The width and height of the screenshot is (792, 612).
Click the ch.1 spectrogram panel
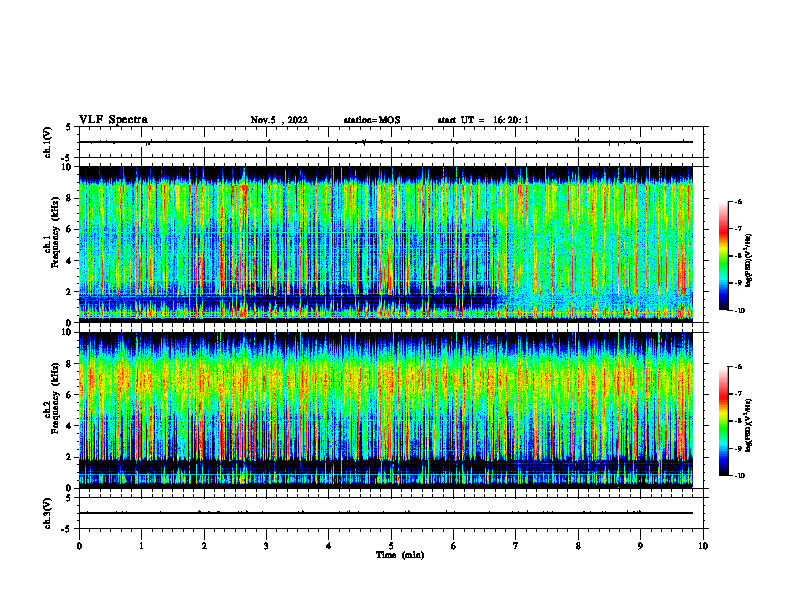pyautogui.click(x=386, y=244)
